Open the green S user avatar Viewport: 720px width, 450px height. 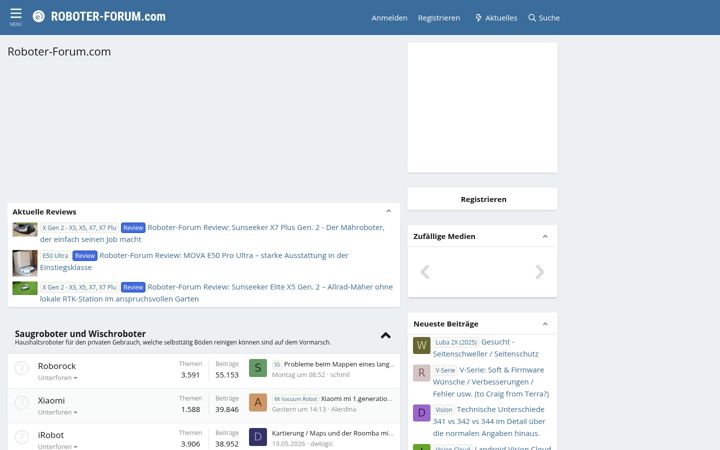[258, 368]
